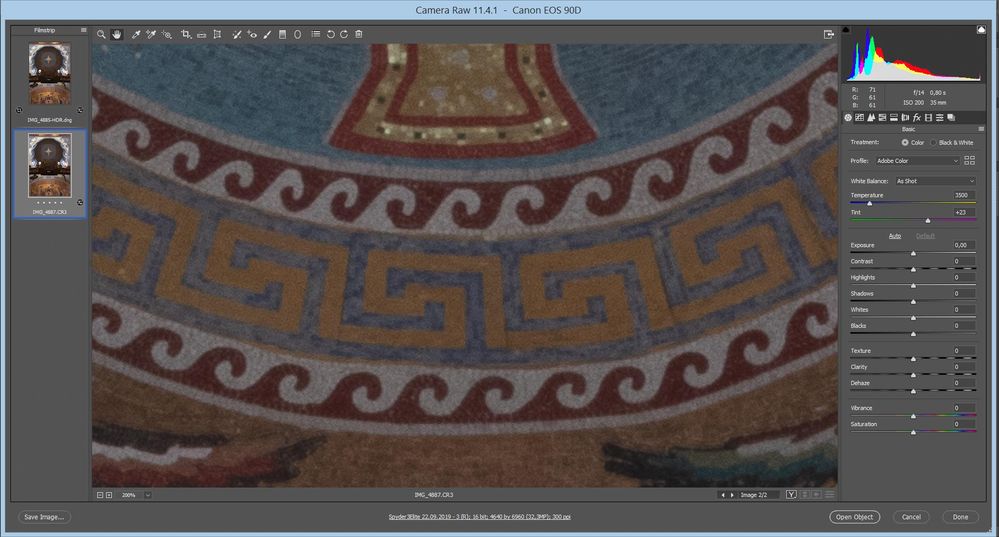The height and width of the screenshot is (537, 999).
Task: Select the White Balance eyedropper tool
Action: 136,34
